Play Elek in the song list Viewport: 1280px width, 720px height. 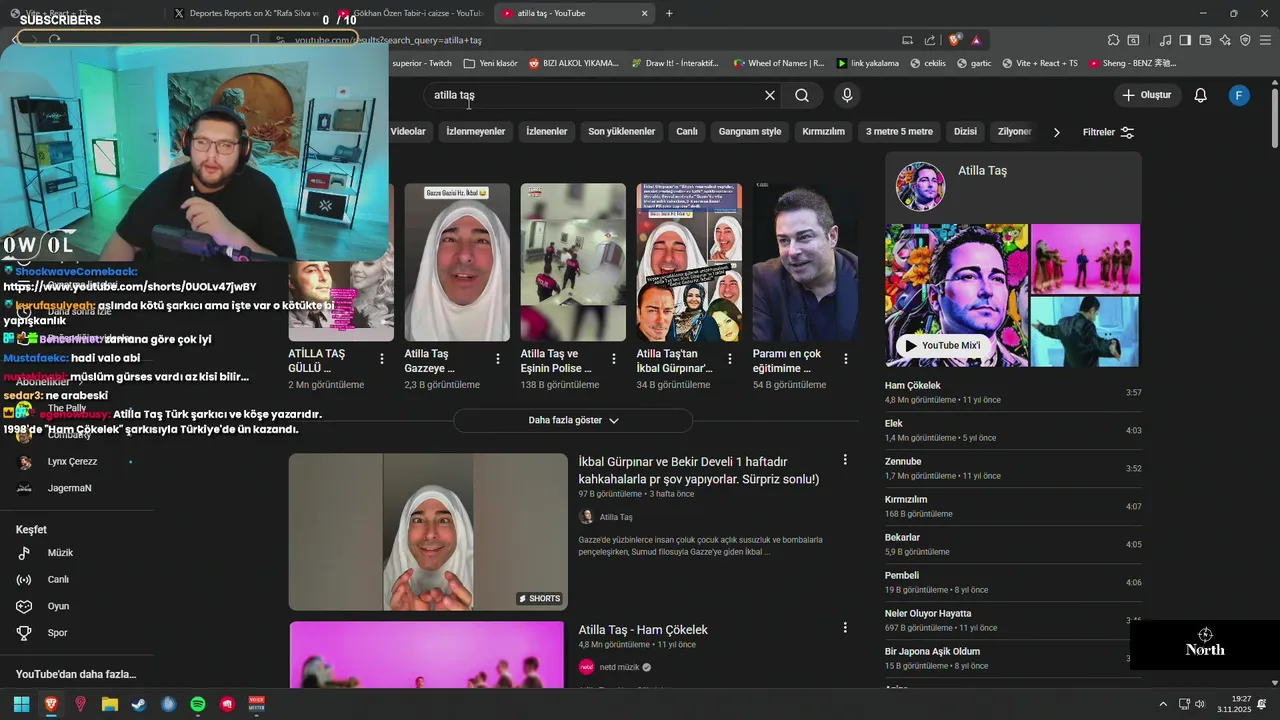click(1012, 430)
